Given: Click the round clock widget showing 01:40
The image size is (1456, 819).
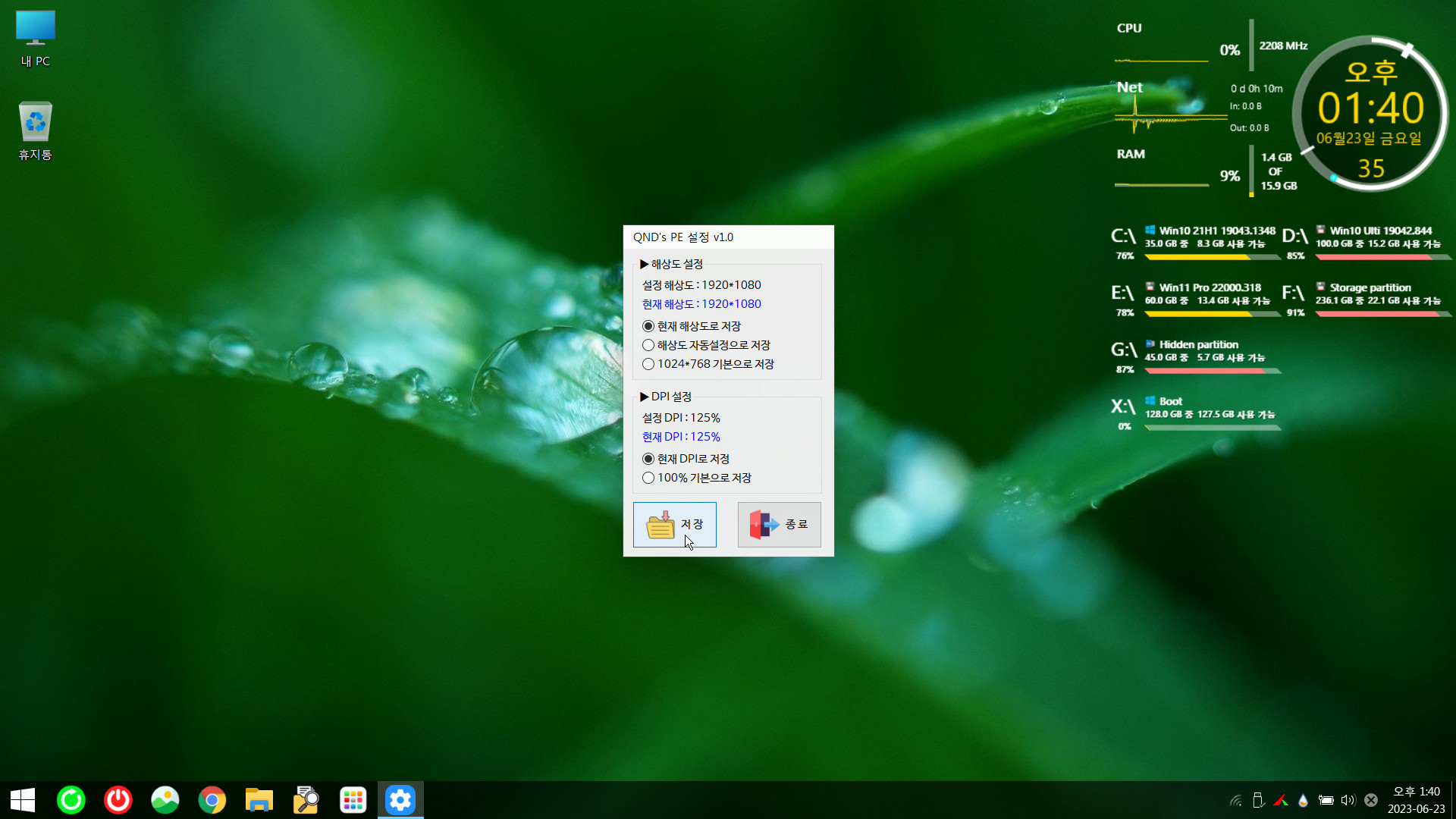Looking at the screenshot, I should tap(1370, 114).
